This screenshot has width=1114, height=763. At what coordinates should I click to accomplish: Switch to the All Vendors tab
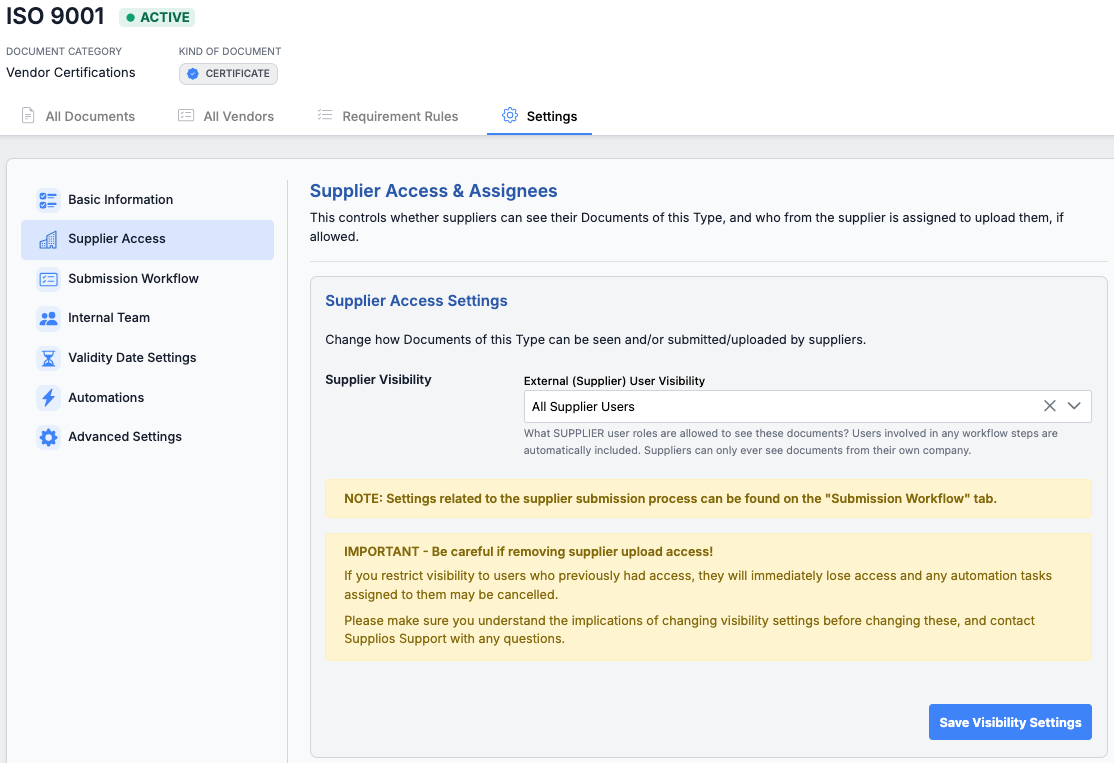click(x=226, y=116)
